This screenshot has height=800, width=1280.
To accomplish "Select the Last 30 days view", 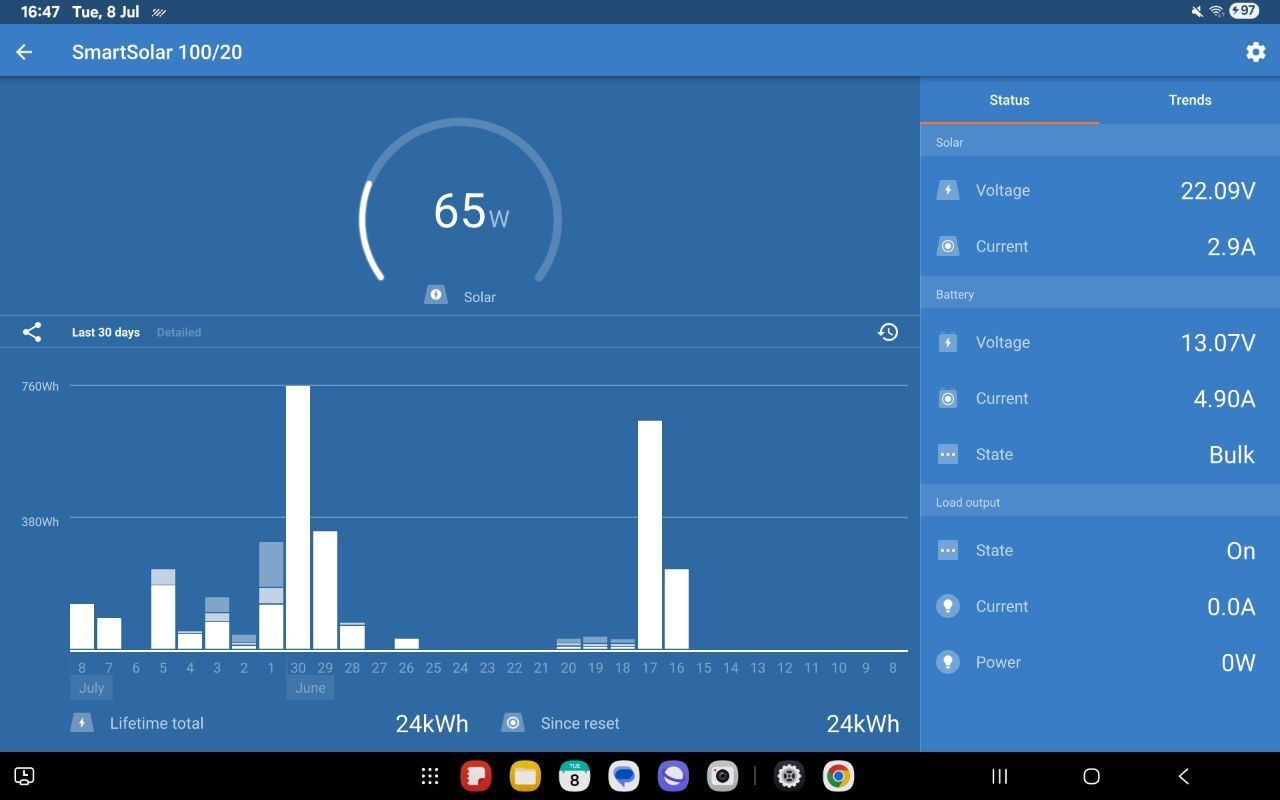I will [x=106, y=332].
